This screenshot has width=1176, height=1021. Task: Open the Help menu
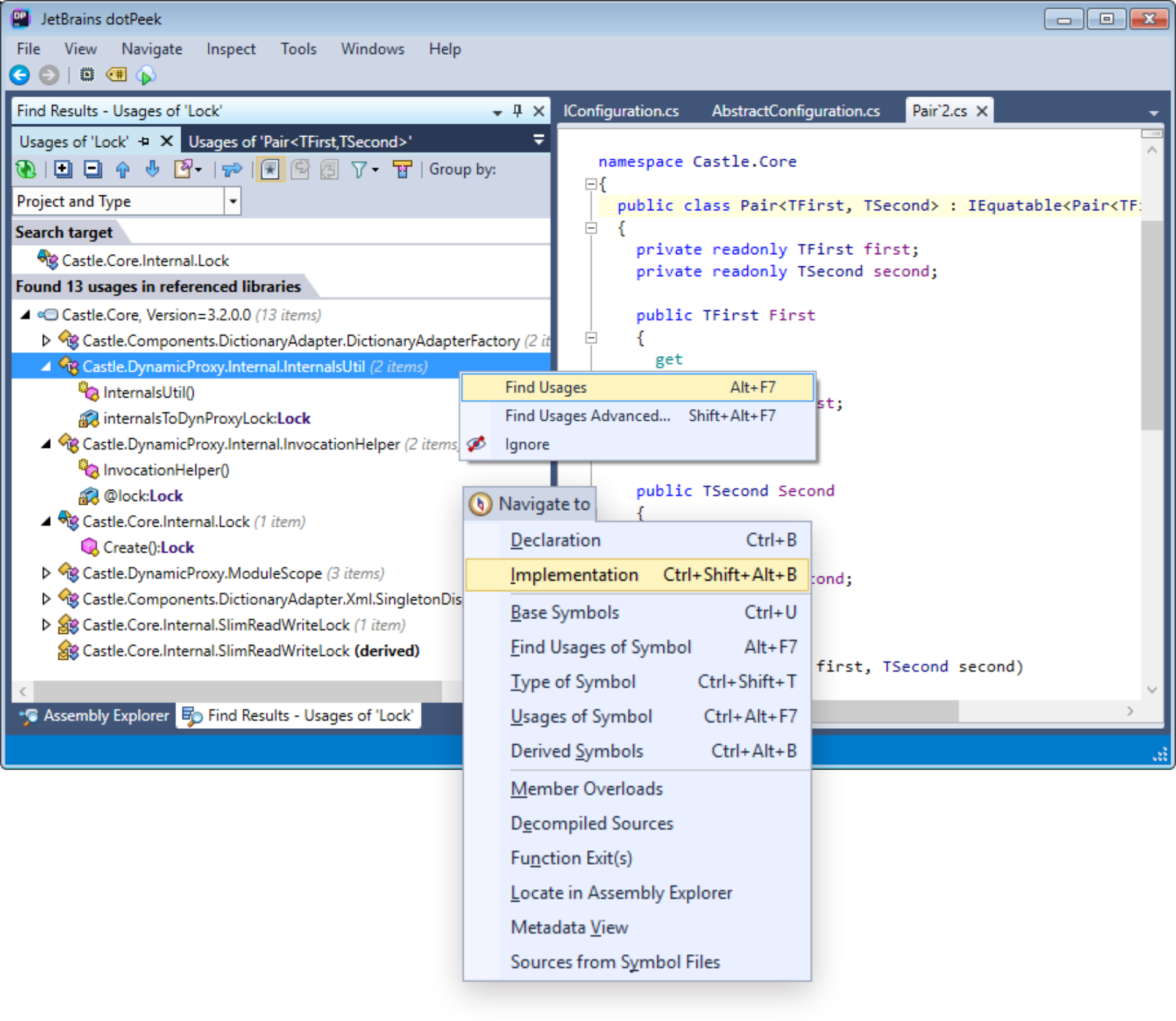pyautogui.click(x=445, y=49)
